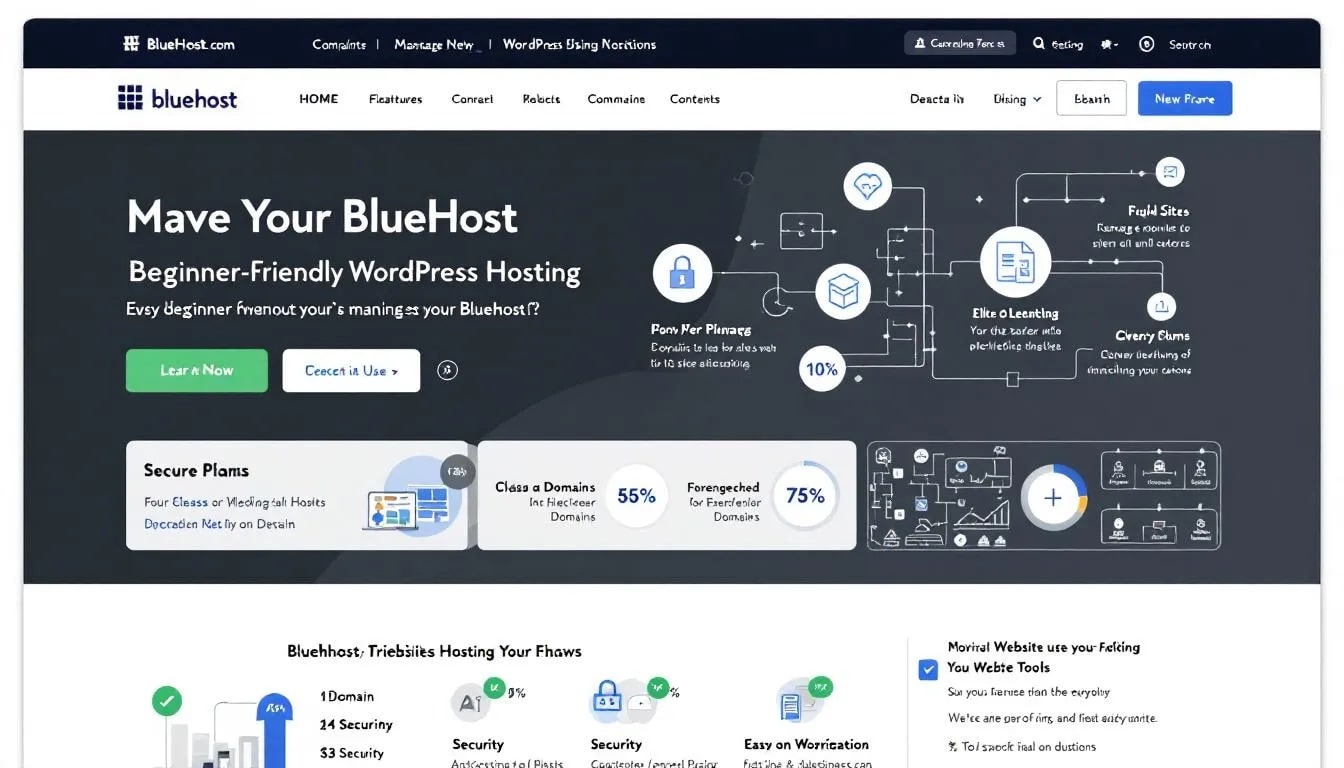Click the chat icon above Fruid Sites

click(x=1169, y=172)
